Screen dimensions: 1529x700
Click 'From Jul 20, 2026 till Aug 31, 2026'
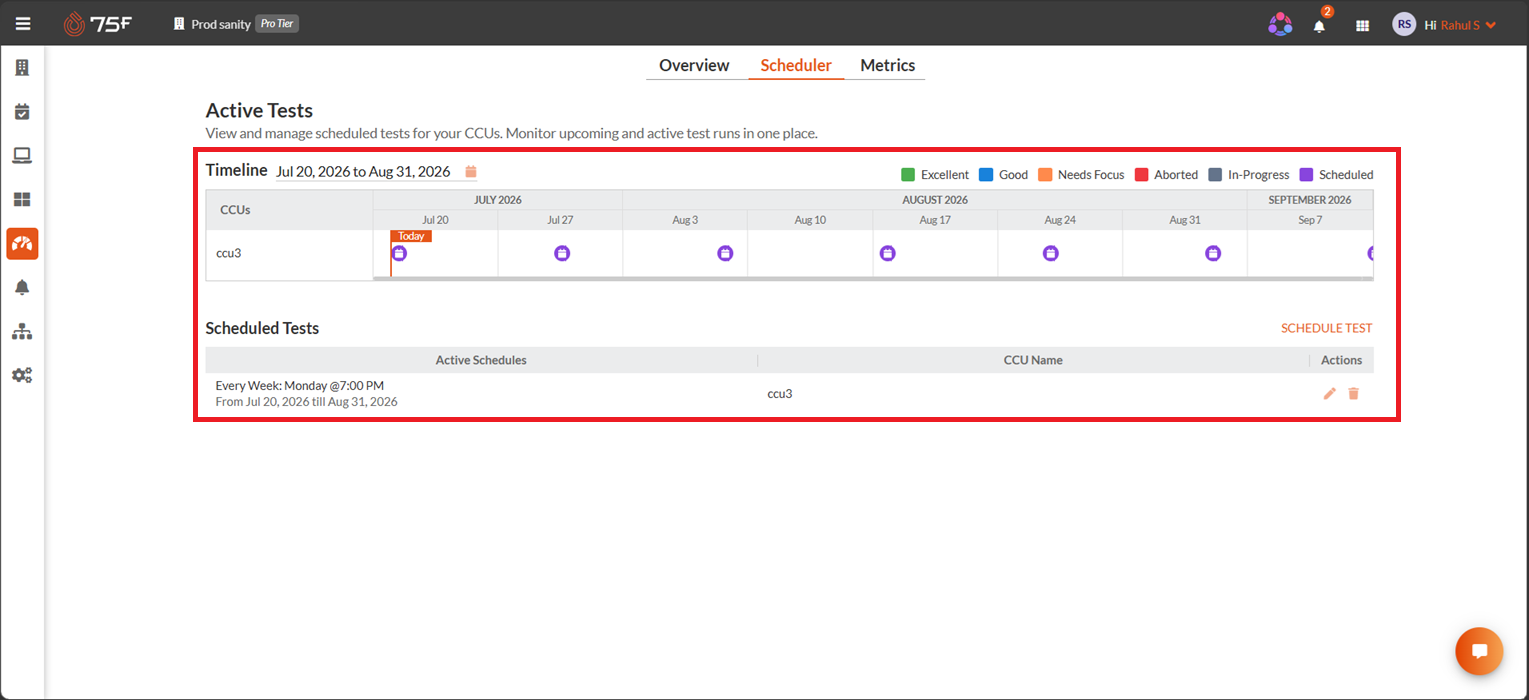(x=307, y=402)
